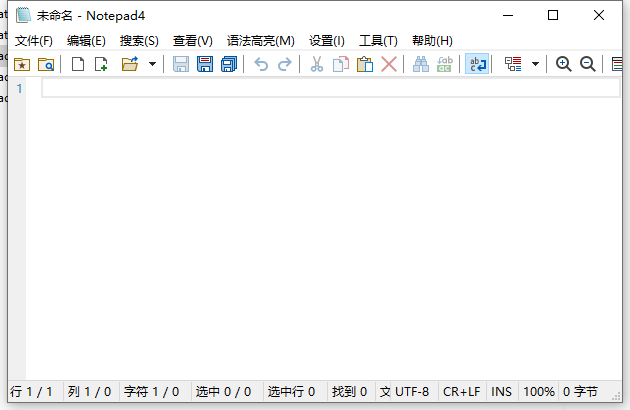
Task: Click 0 字节 file size field
Action: [581, 392]
